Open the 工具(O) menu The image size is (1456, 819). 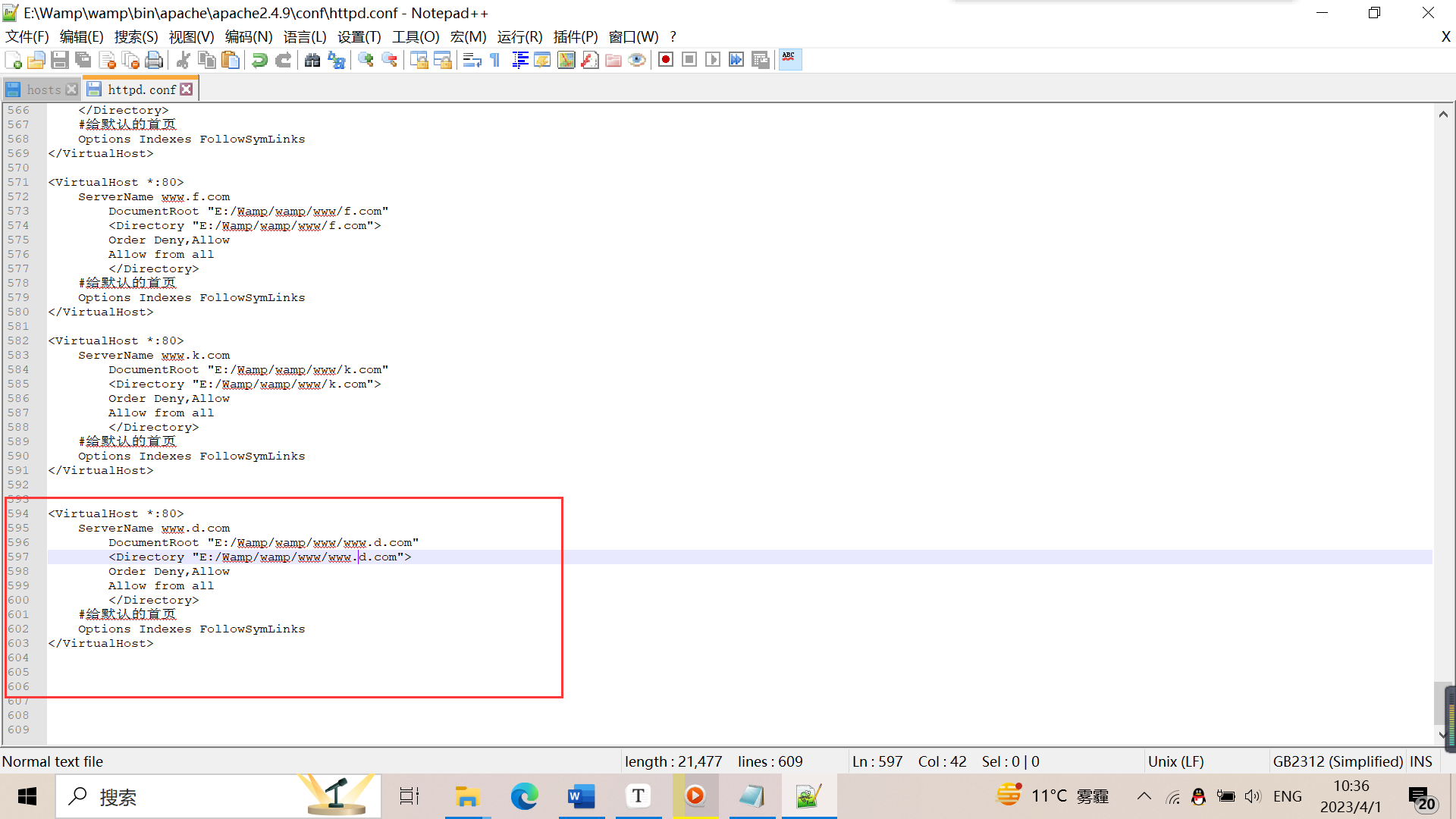pyautogui.click(x=416, y=36)
